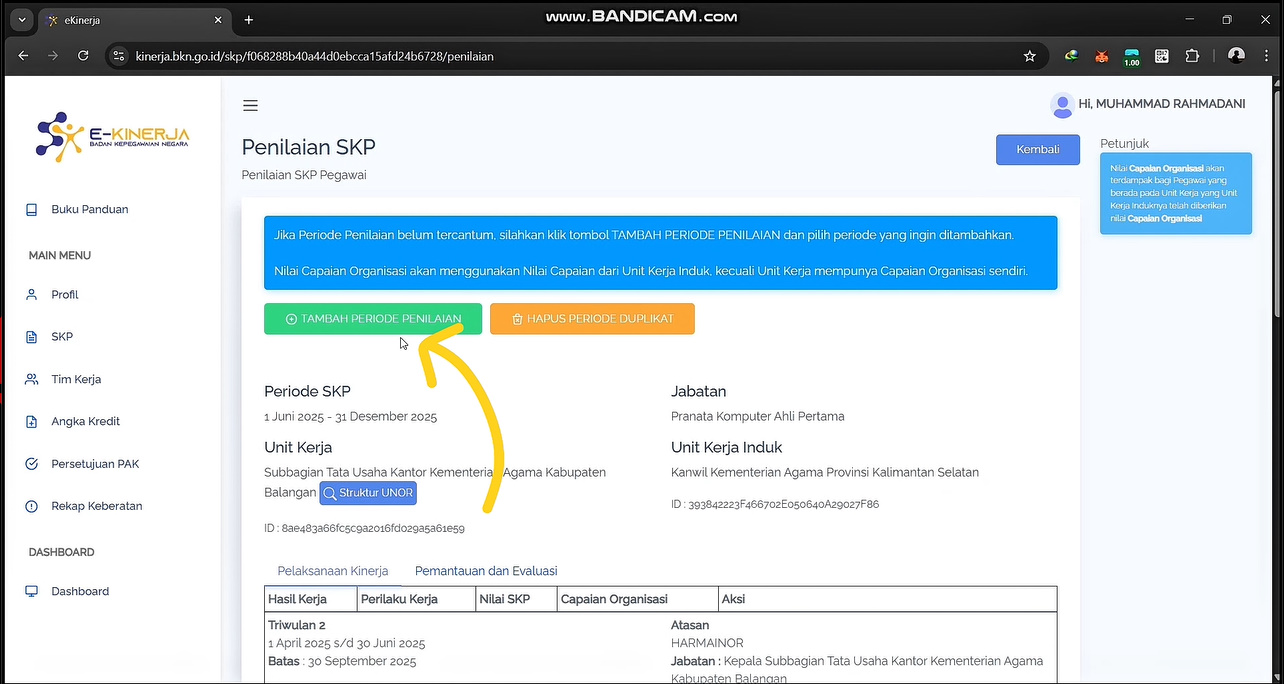
Task: Open the SKP sidebar menu
Action: coord(62,337)
